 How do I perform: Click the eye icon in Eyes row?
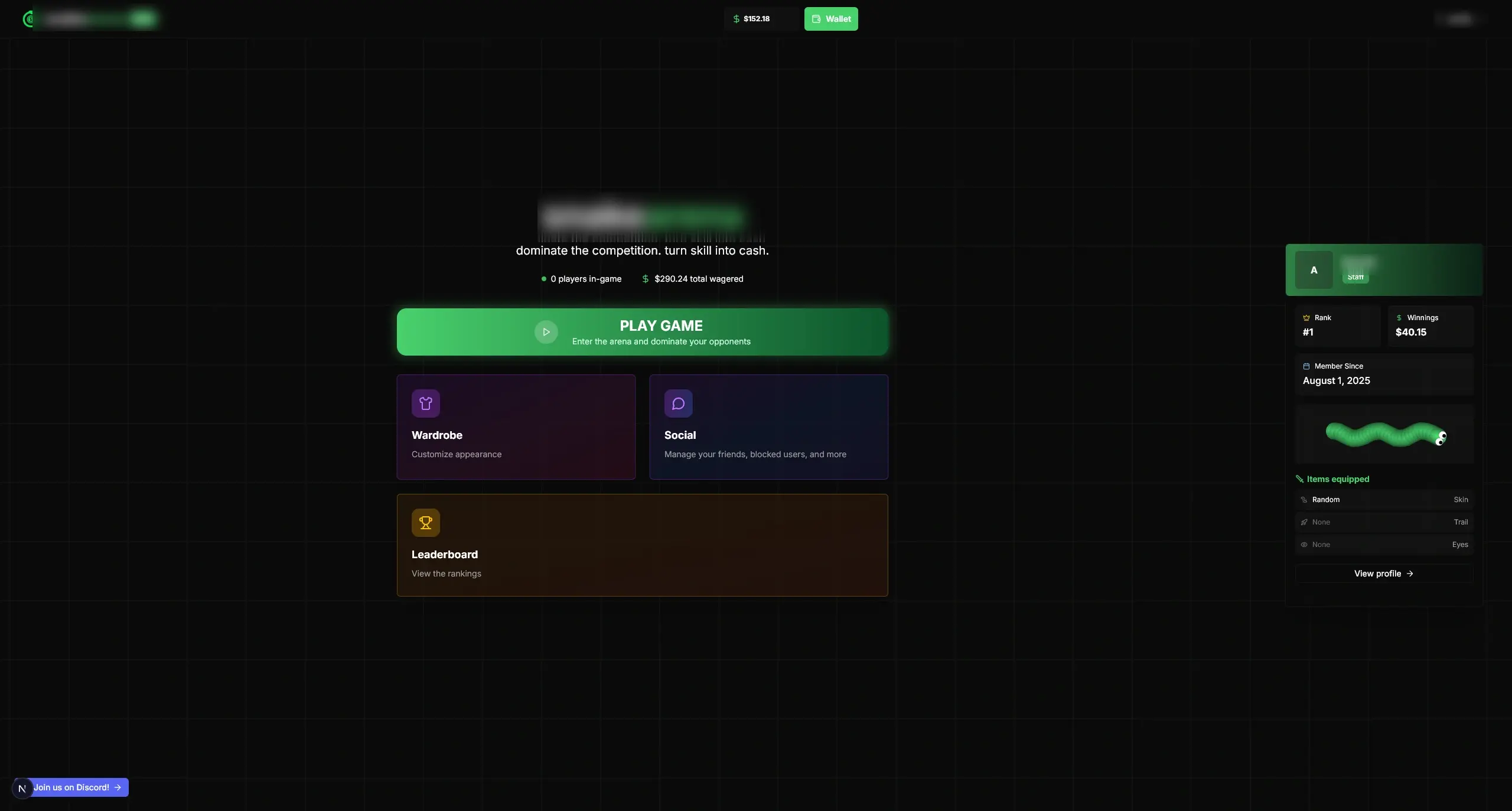point(1304,545)
